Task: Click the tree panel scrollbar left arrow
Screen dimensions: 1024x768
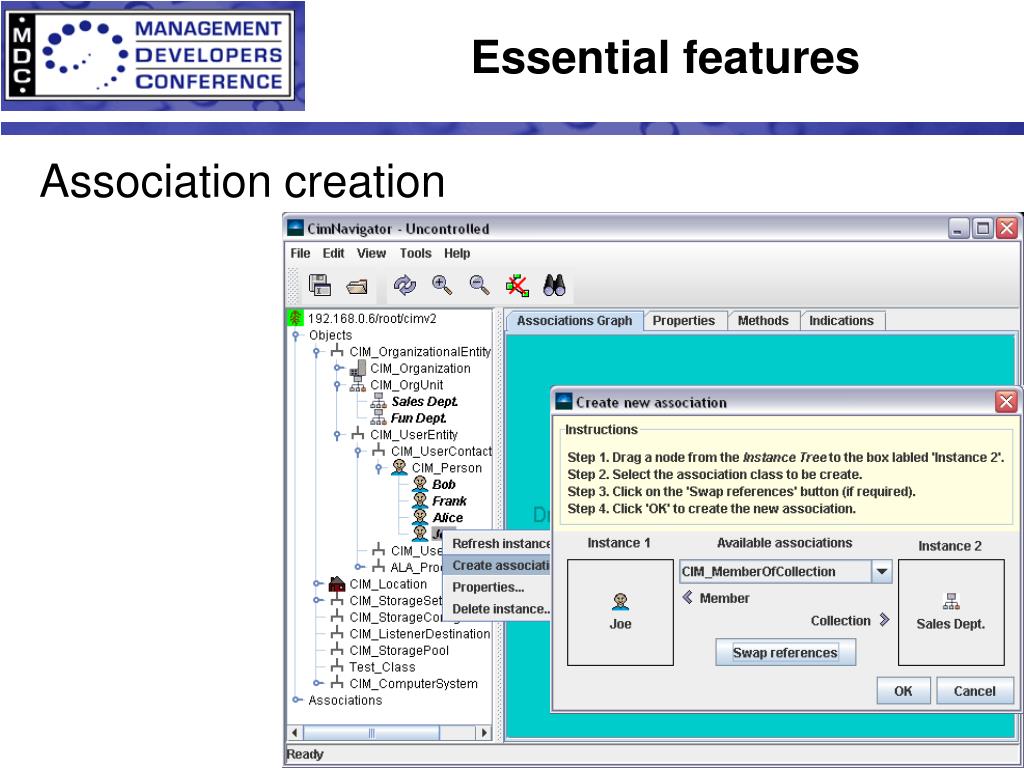Action: (x=295, y=733)
